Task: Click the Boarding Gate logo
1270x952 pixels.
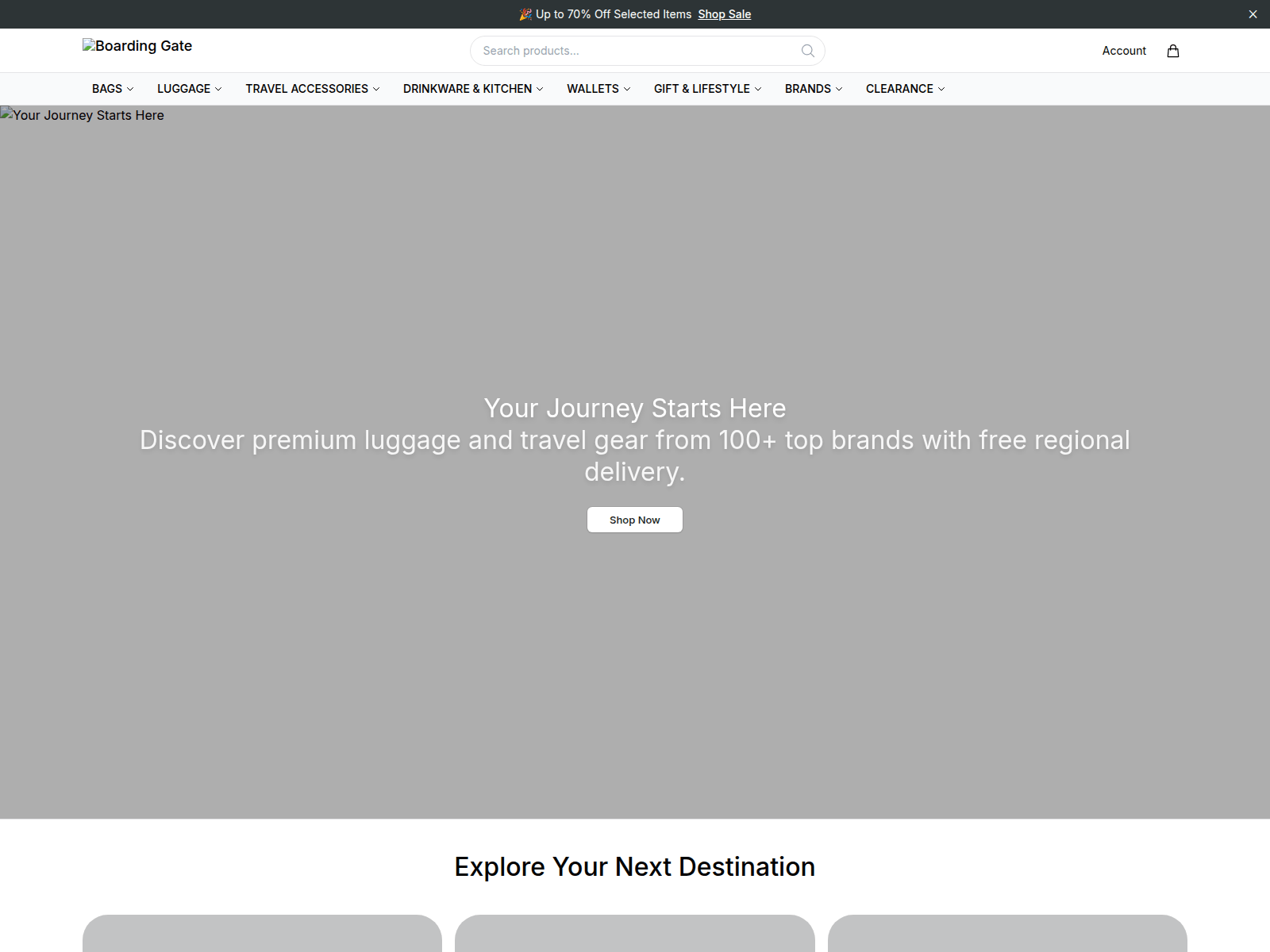Action: click(137, 46)
